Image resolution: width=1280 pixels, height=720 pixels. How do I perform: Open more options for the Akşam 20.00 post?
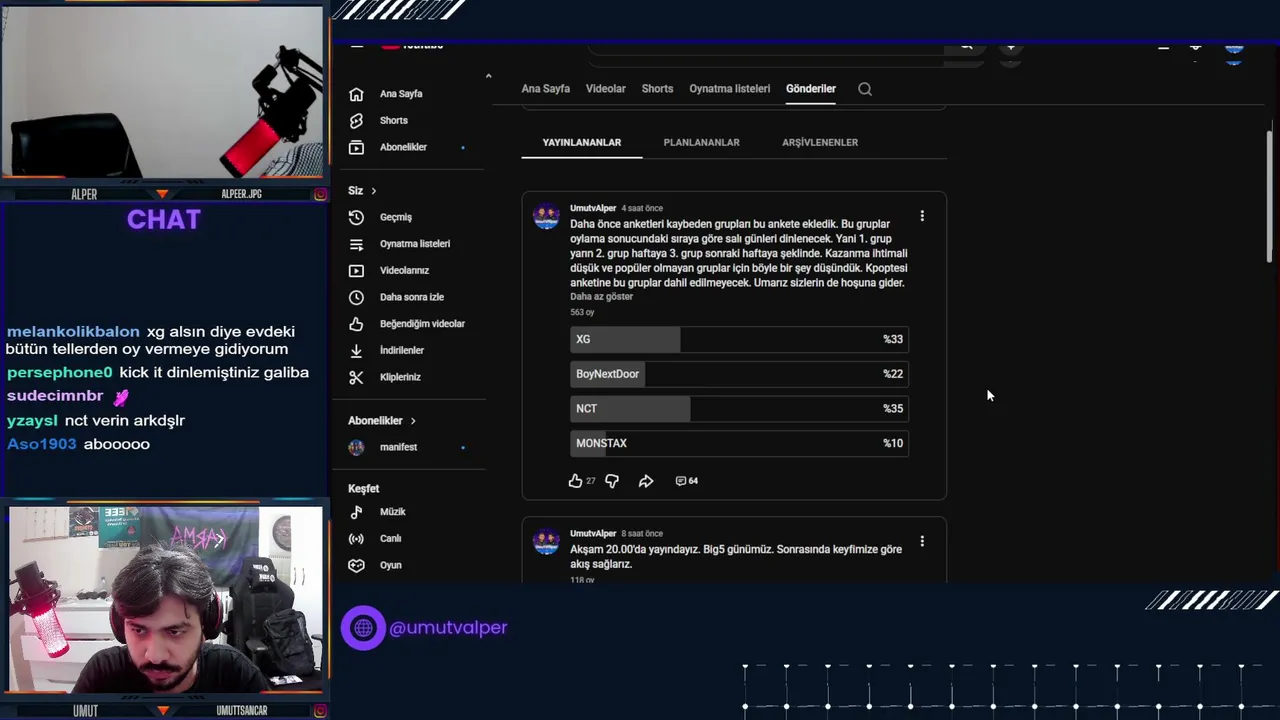pyautogui.click(x=922, y=541)
